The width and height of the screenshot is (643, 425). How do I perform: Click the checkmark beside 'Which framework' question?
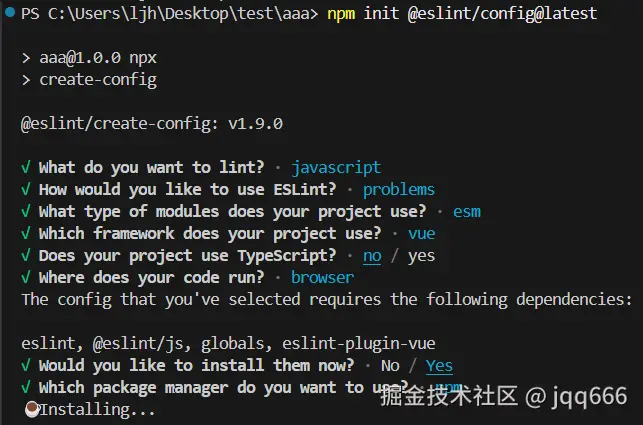(x=26, y=233)
